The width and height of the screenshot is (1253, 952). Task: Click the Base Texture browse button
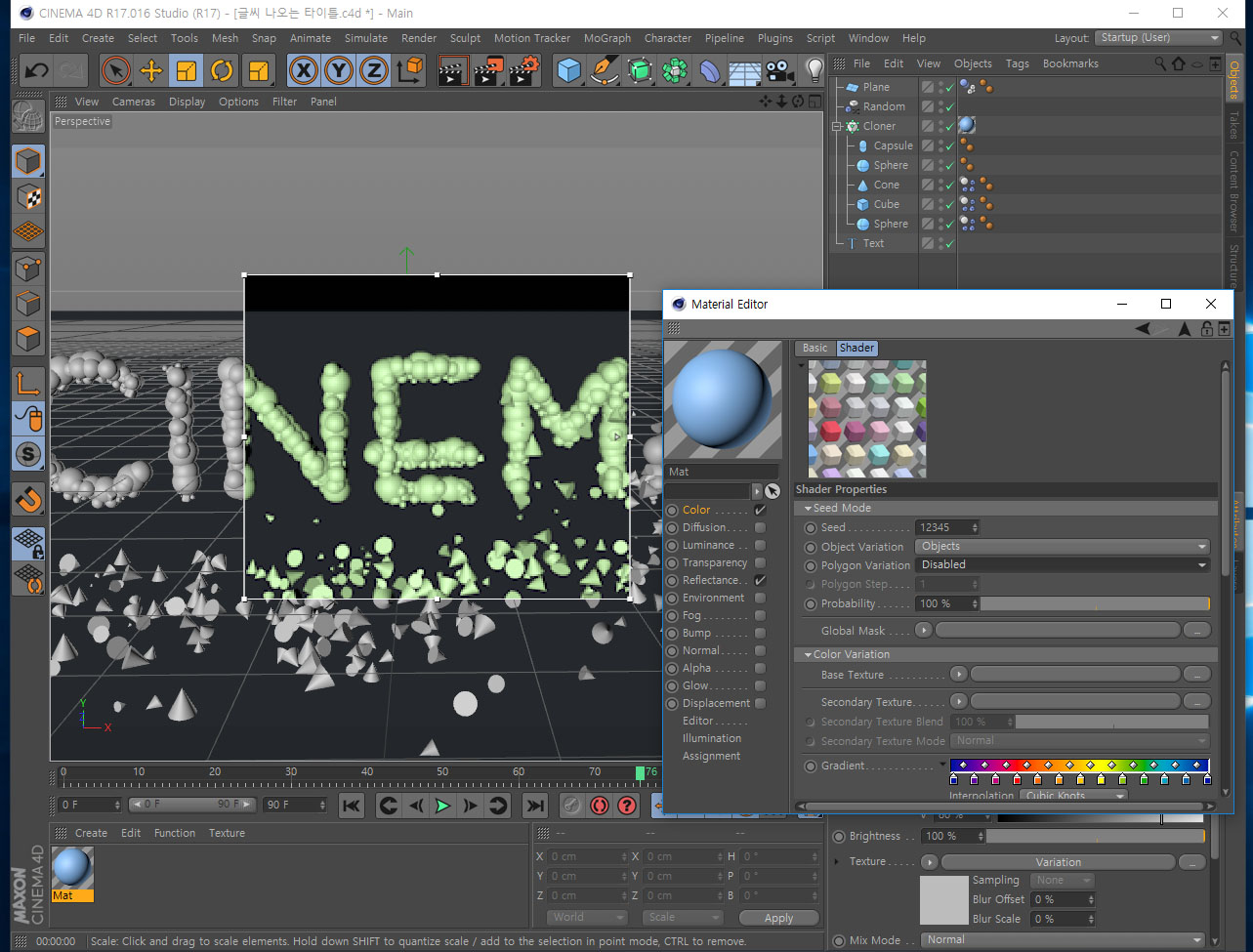(x=1196, y=675)
